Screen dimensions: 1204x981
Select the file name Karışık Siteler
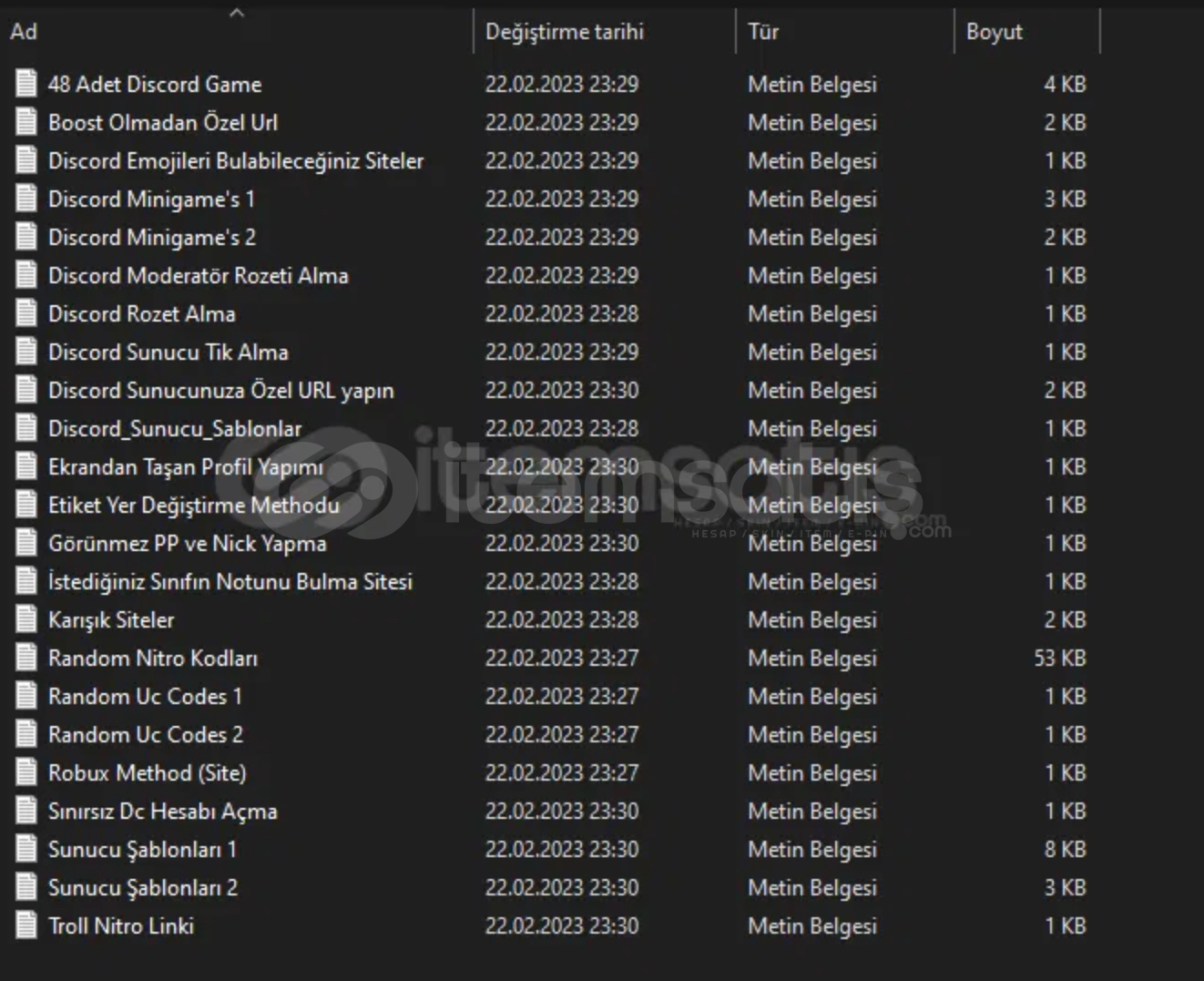111,619
